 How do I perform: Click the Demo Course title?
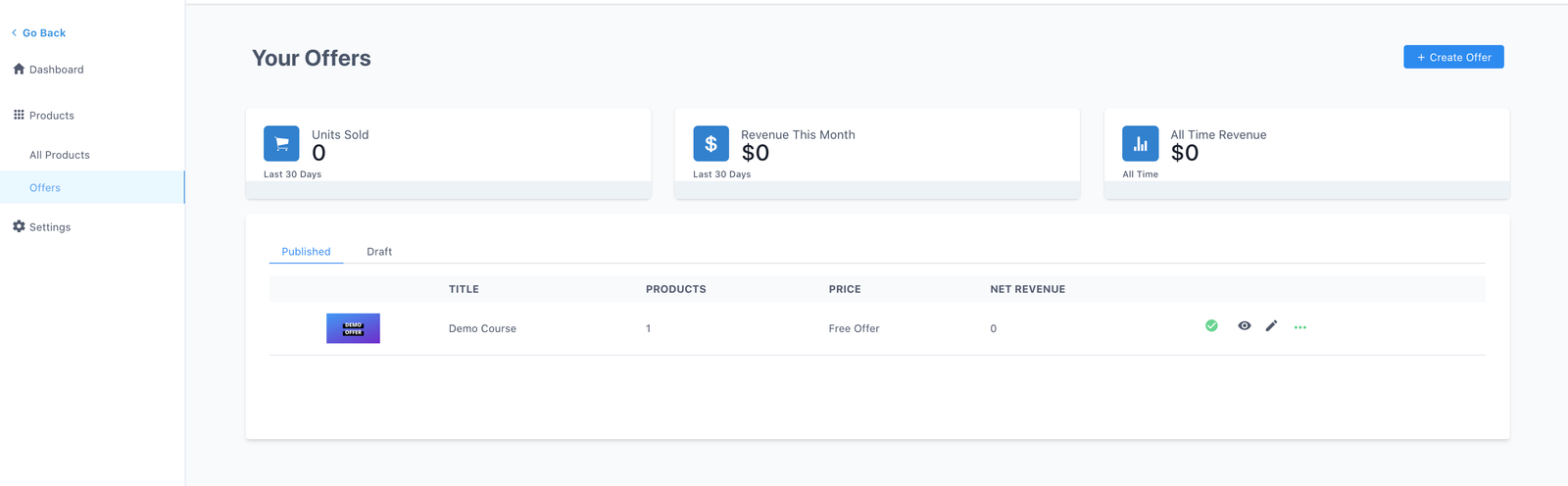pos(482,329)
